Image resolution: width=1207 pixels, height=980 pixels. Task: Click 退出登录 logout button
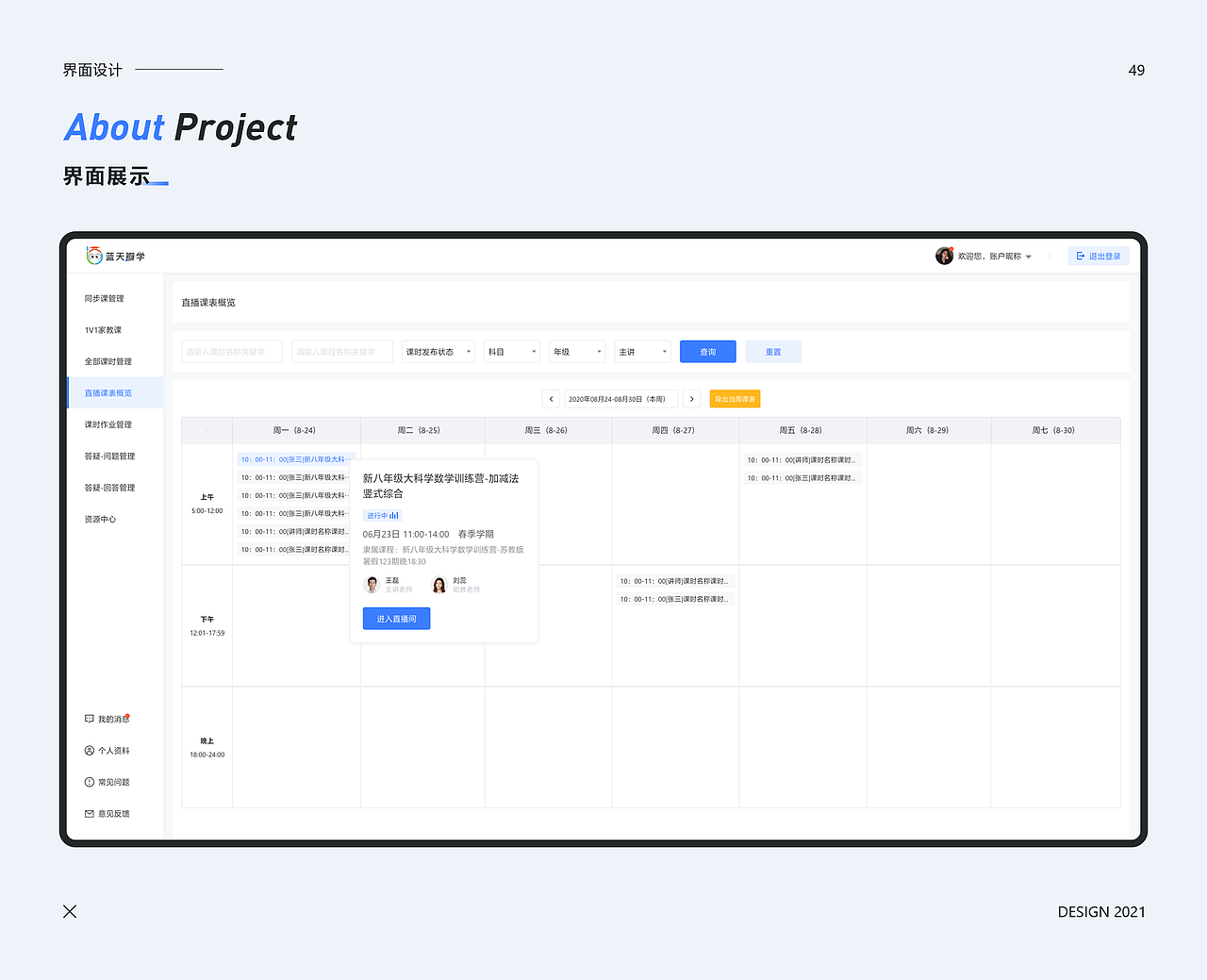tap(1099, 256)
